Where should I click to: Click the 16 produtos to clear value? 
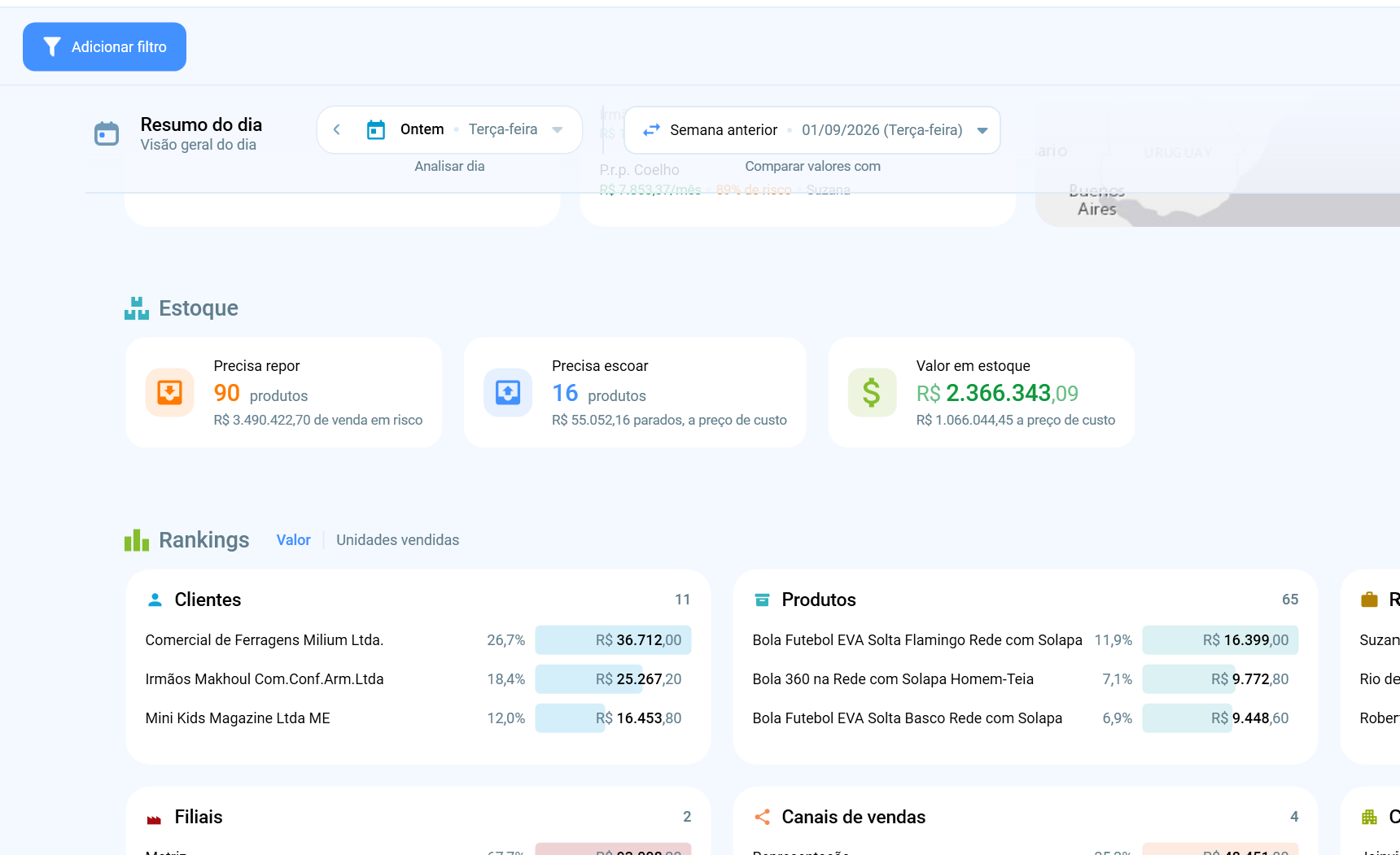point(599,394)
